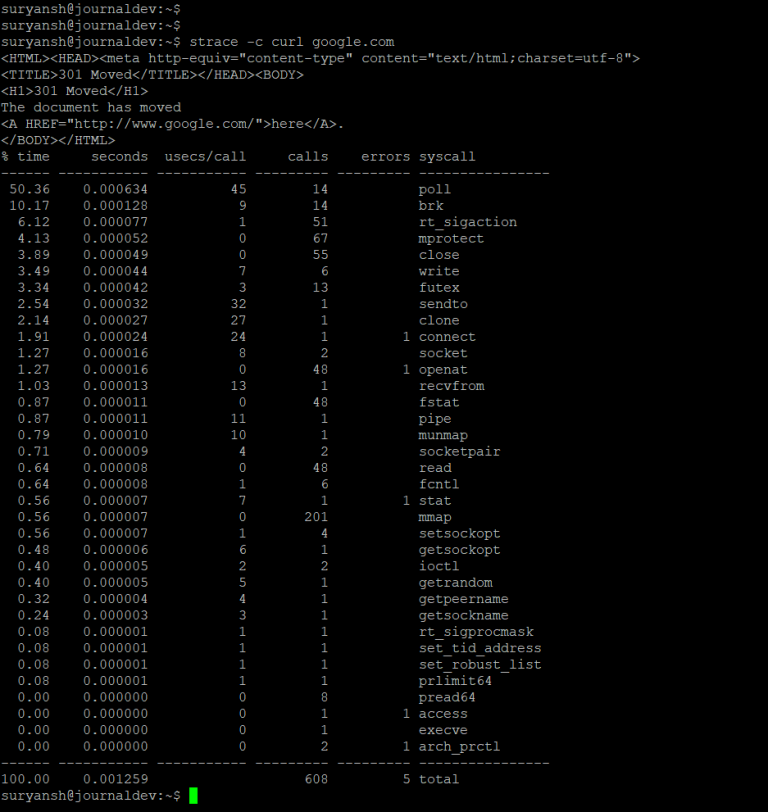Select the 'rt_sigaction' syscall entry
The image size is (768, 812).
click(x=467, y=222)
